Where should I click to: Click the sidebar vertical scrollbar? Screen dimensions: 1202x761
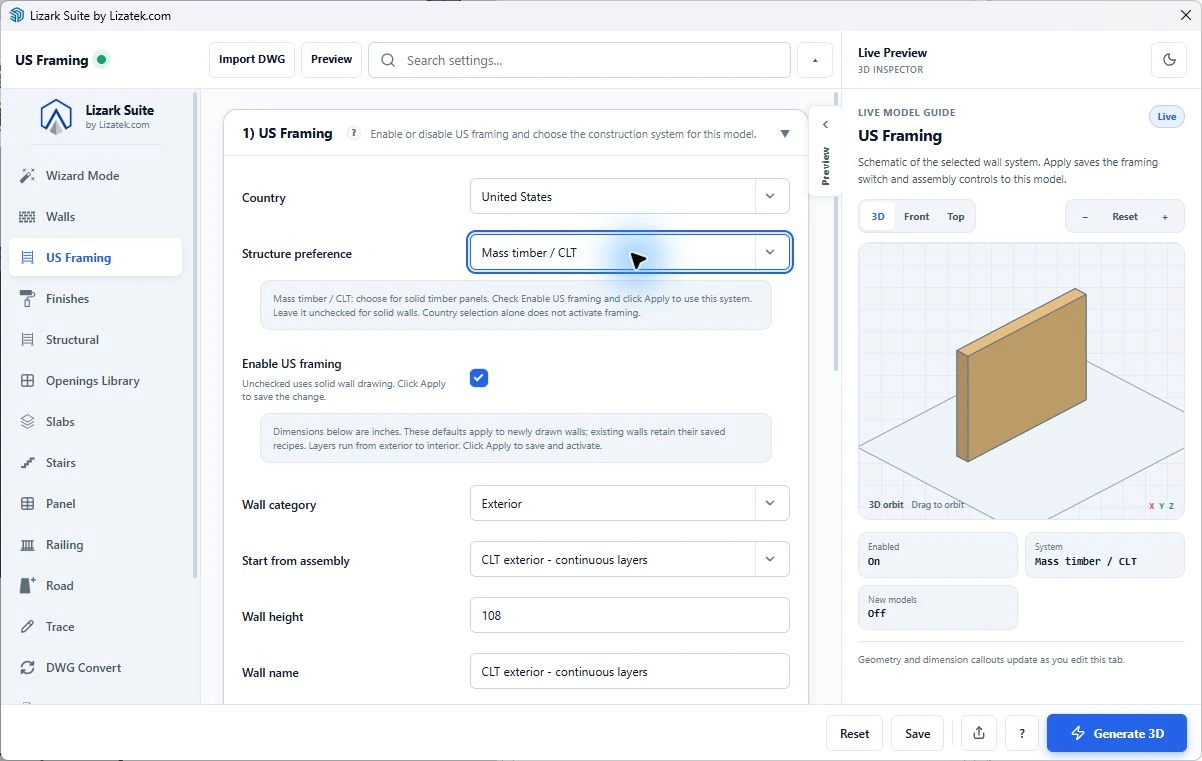pos(195,335)
